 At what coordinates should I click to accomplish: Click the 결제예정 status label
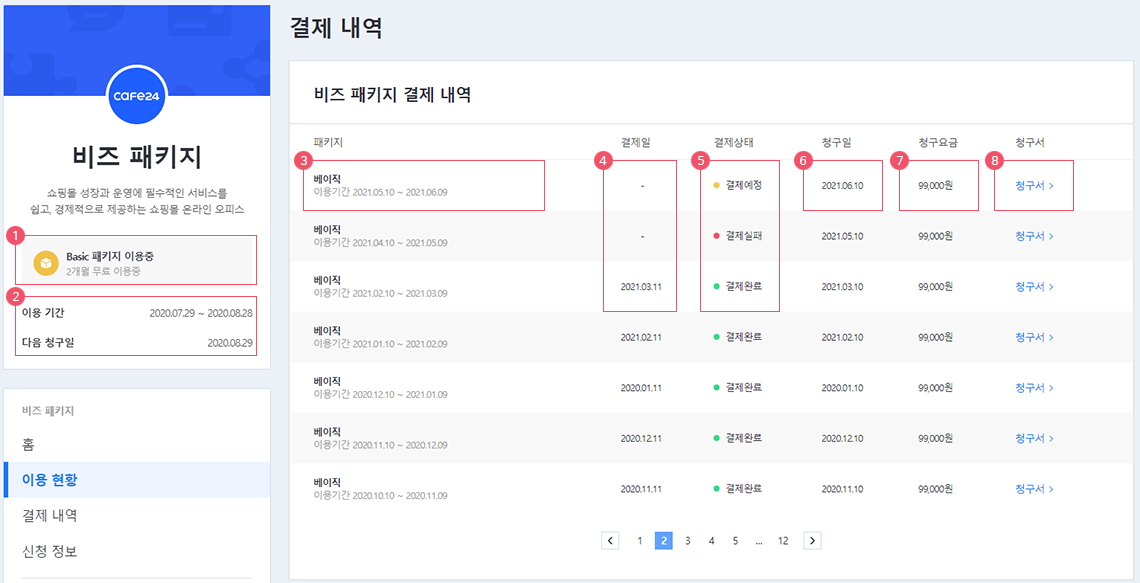pos(743,185)
